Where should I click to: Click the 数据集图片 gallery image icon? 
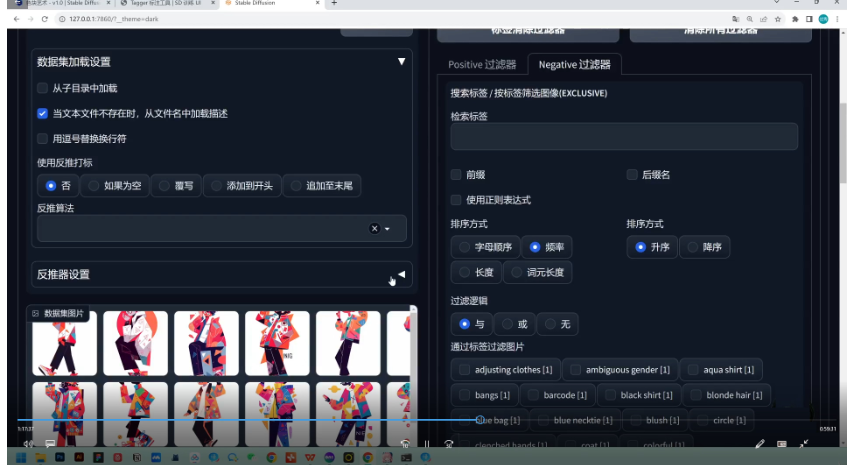(35, 313)
